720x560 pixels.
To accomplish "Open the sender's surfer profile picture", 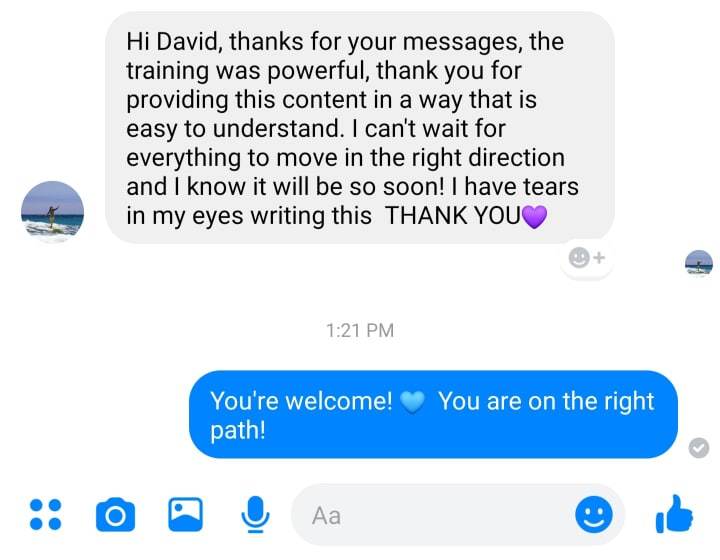I will tap(52, 212).
